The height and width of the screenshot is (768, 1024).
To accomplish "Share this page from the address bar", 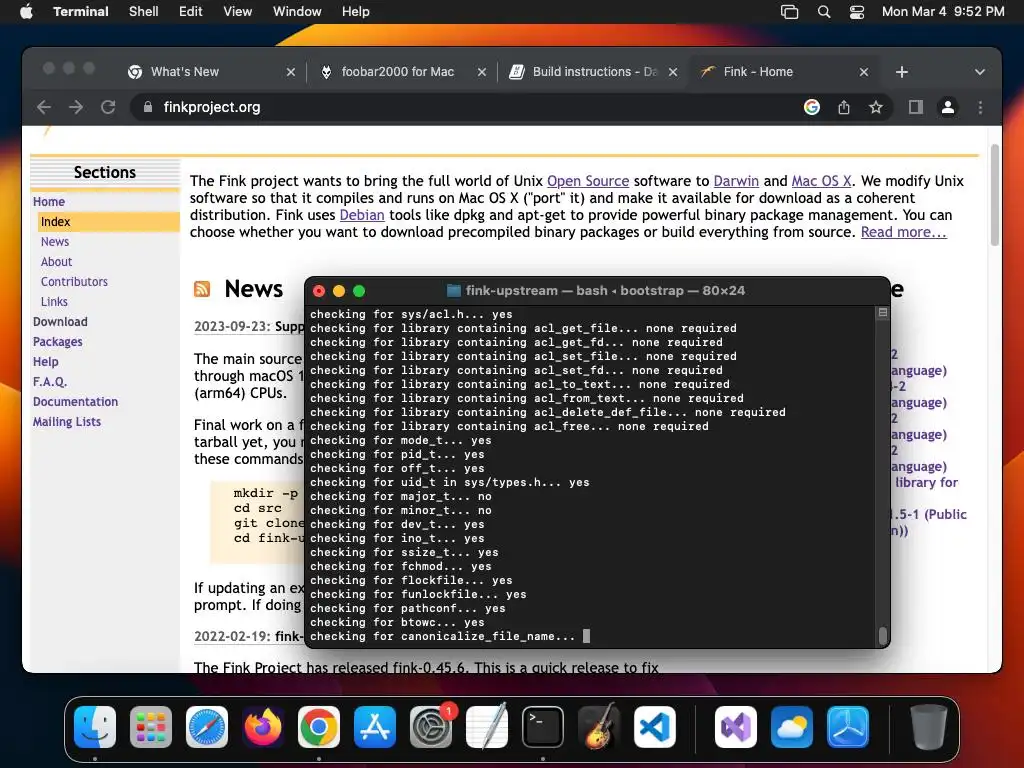I will pos(844,107).
